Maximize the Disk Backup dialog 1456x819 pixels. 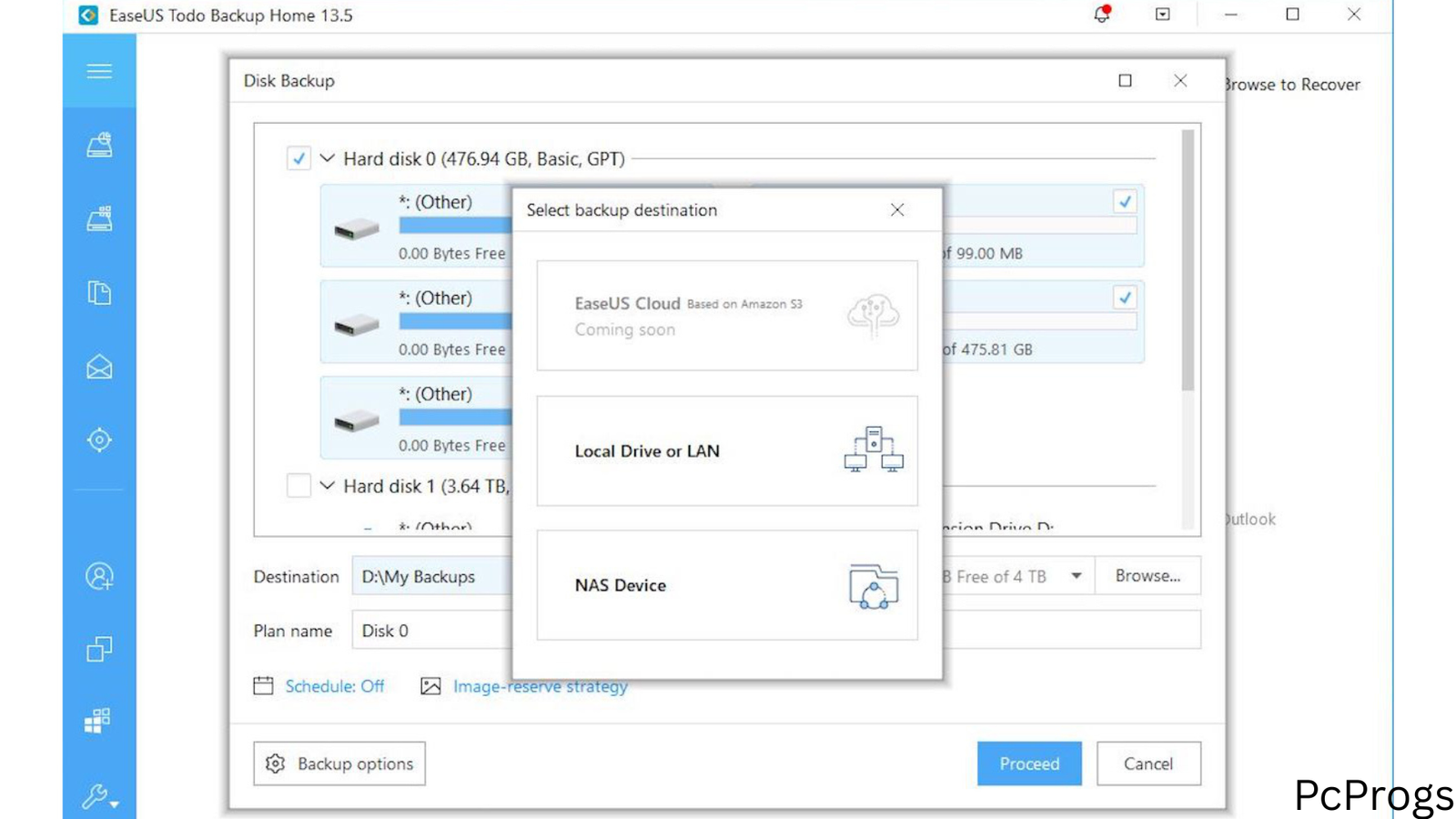(1126, 81)
